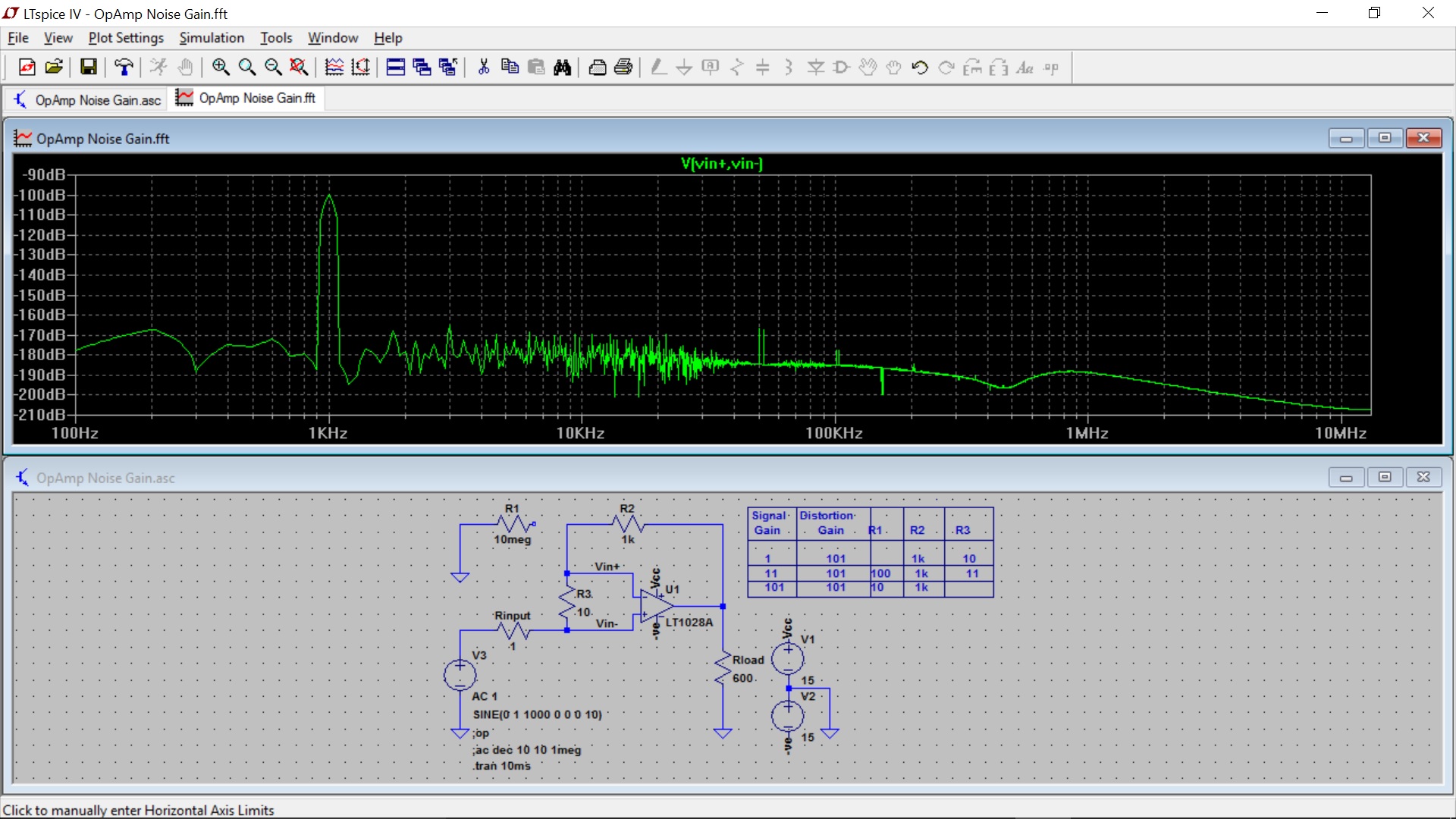1456x819 pixels.
Task: Click the Pan magnifier icon
Action: point(247,67)
